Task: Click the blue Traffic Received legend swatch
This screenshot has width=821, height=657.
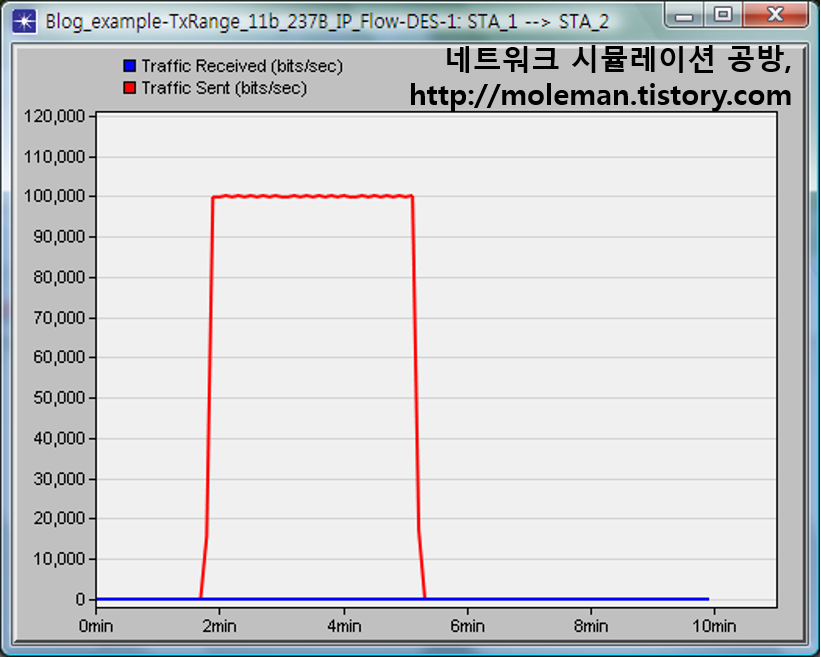Action: [129, 66]
